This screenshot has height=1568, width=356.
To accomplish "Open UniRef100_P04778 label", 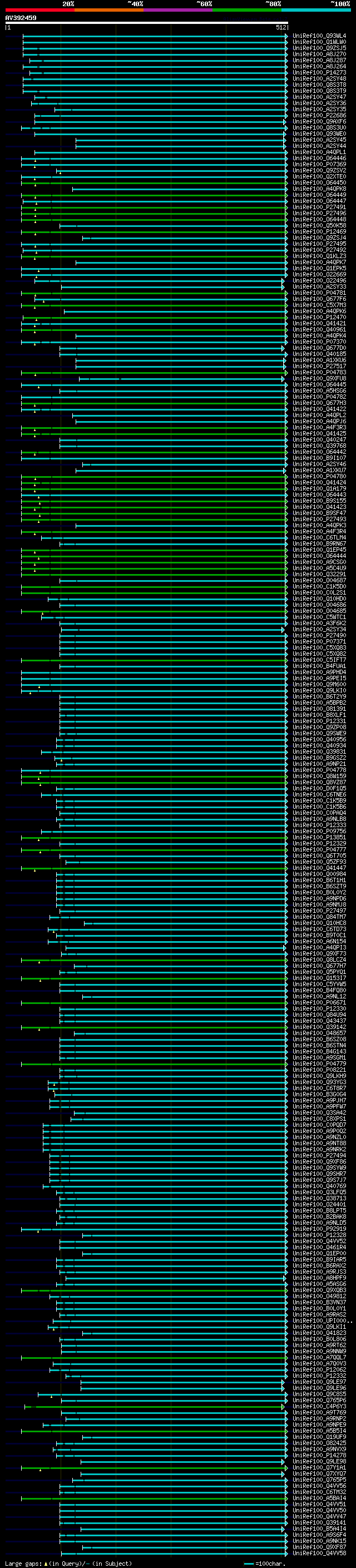I will click(319, 770).
